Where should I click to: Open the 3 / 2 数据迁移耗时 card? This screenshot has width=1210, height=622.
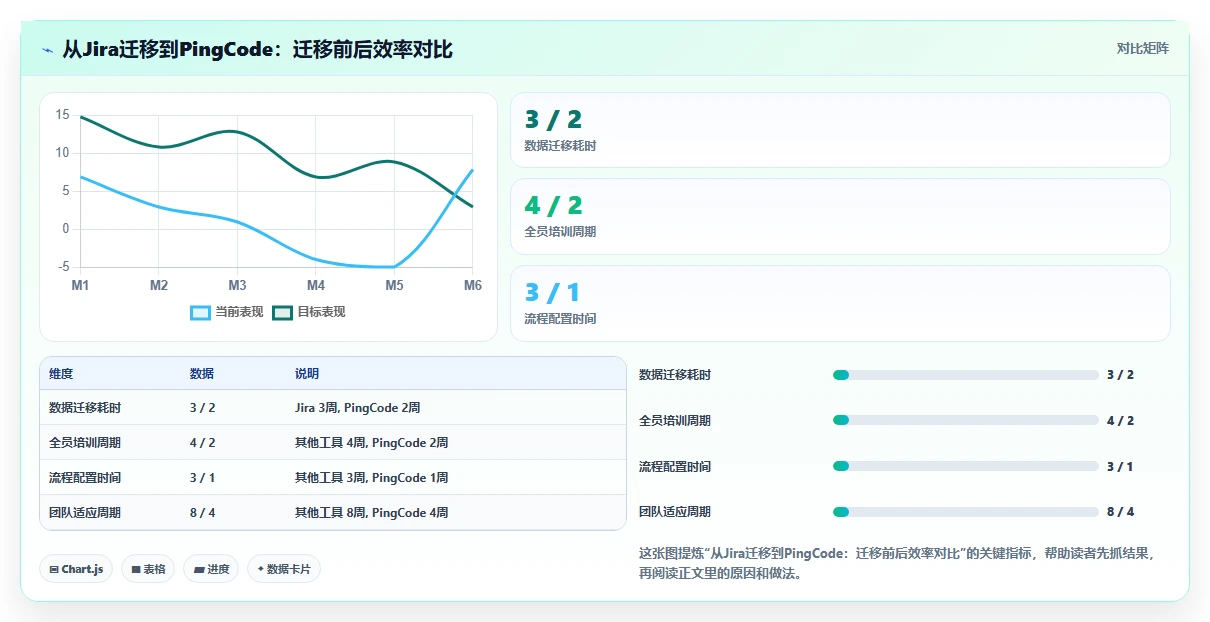[840, 130]
